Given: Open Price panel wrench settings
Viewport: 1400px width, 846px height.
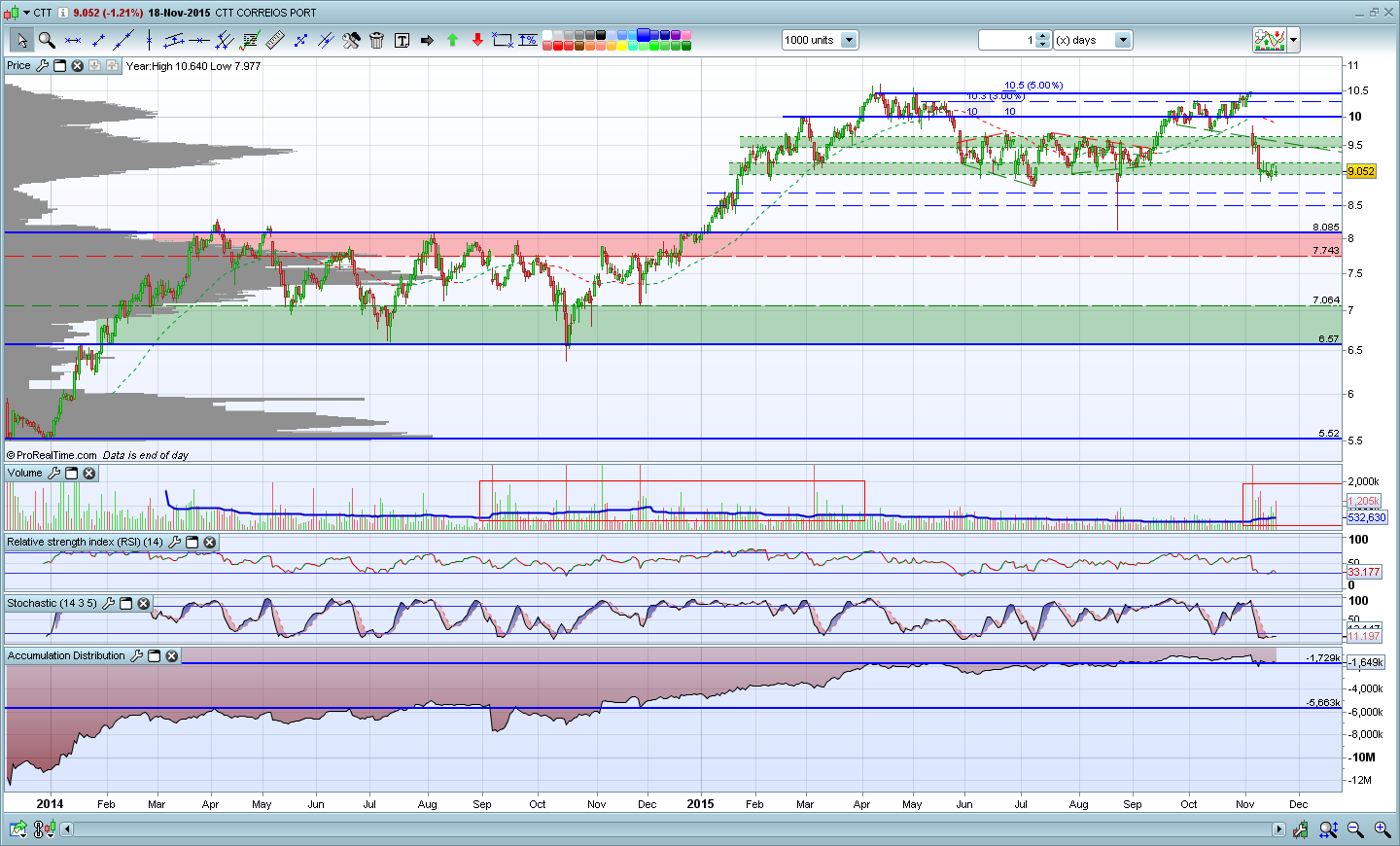Looking at the screenshot, I should pyautogui.click(x=42, y=66).
